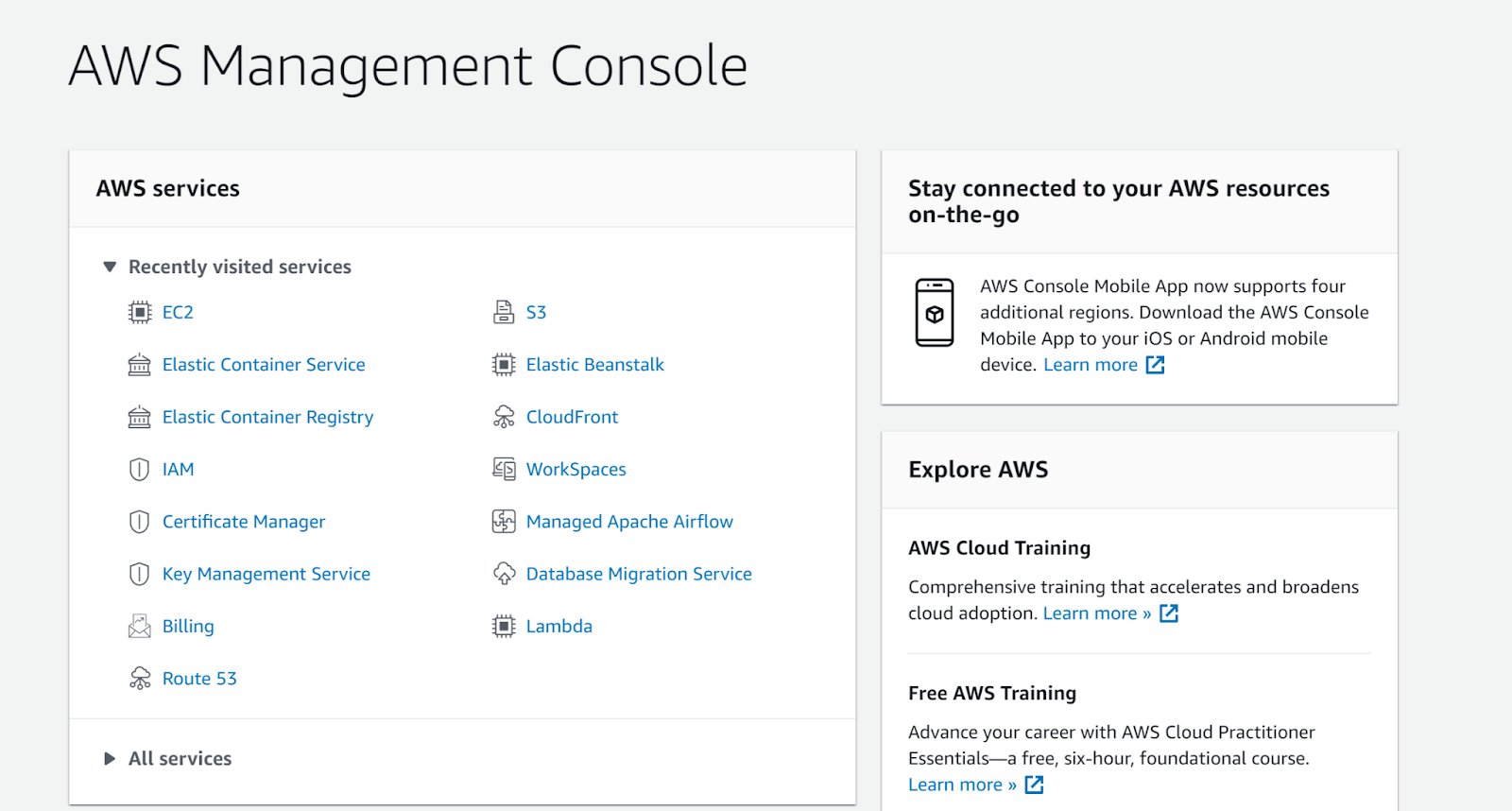Click the Route 53 cloud icon

click(140, 678)
